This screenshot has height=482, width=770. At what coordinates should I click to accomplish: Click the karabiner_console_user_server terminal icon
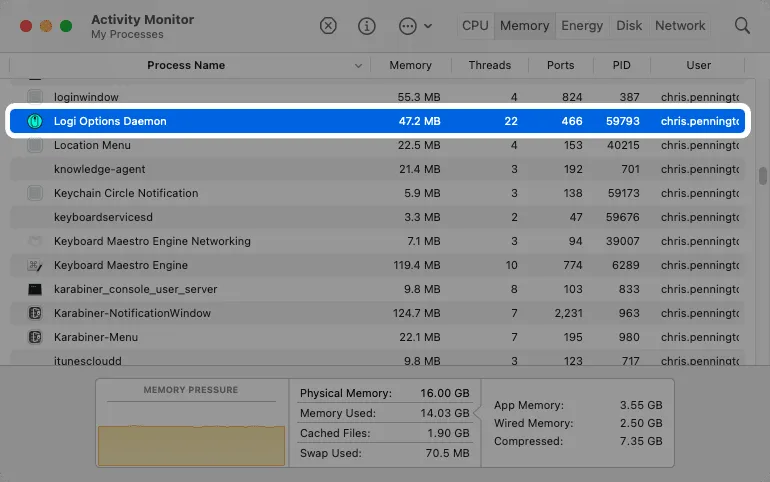[x=35, y=289]
